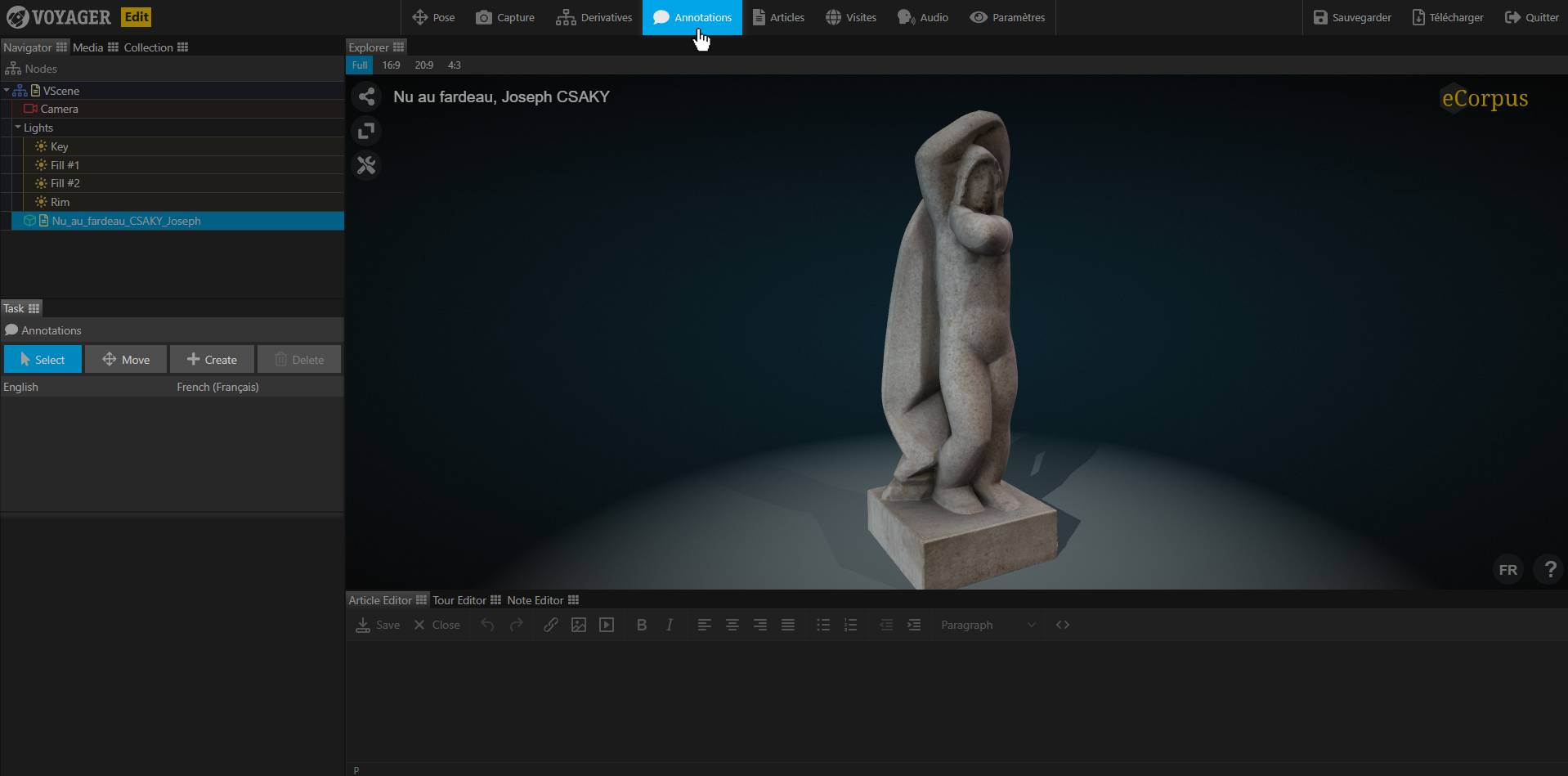This screenshot has height=776, width=1568.
Task: Click the source code view icon
Action: point(1063,625)
